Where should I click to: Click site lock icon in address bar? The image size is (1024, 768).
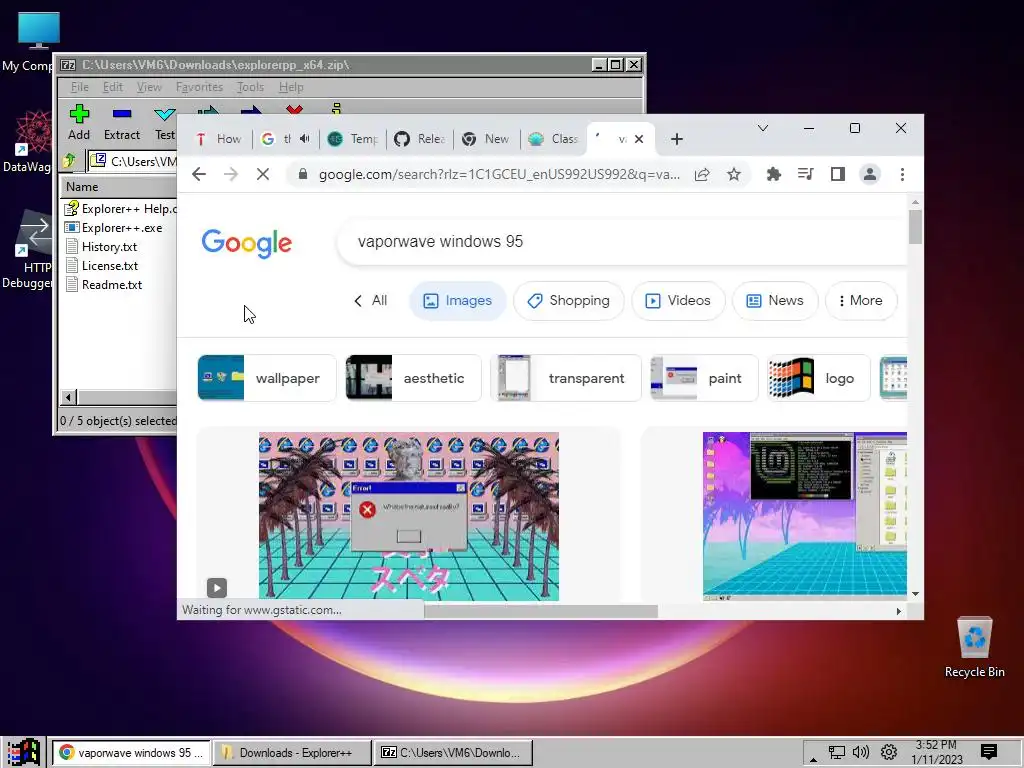click(x=302, y=174)
